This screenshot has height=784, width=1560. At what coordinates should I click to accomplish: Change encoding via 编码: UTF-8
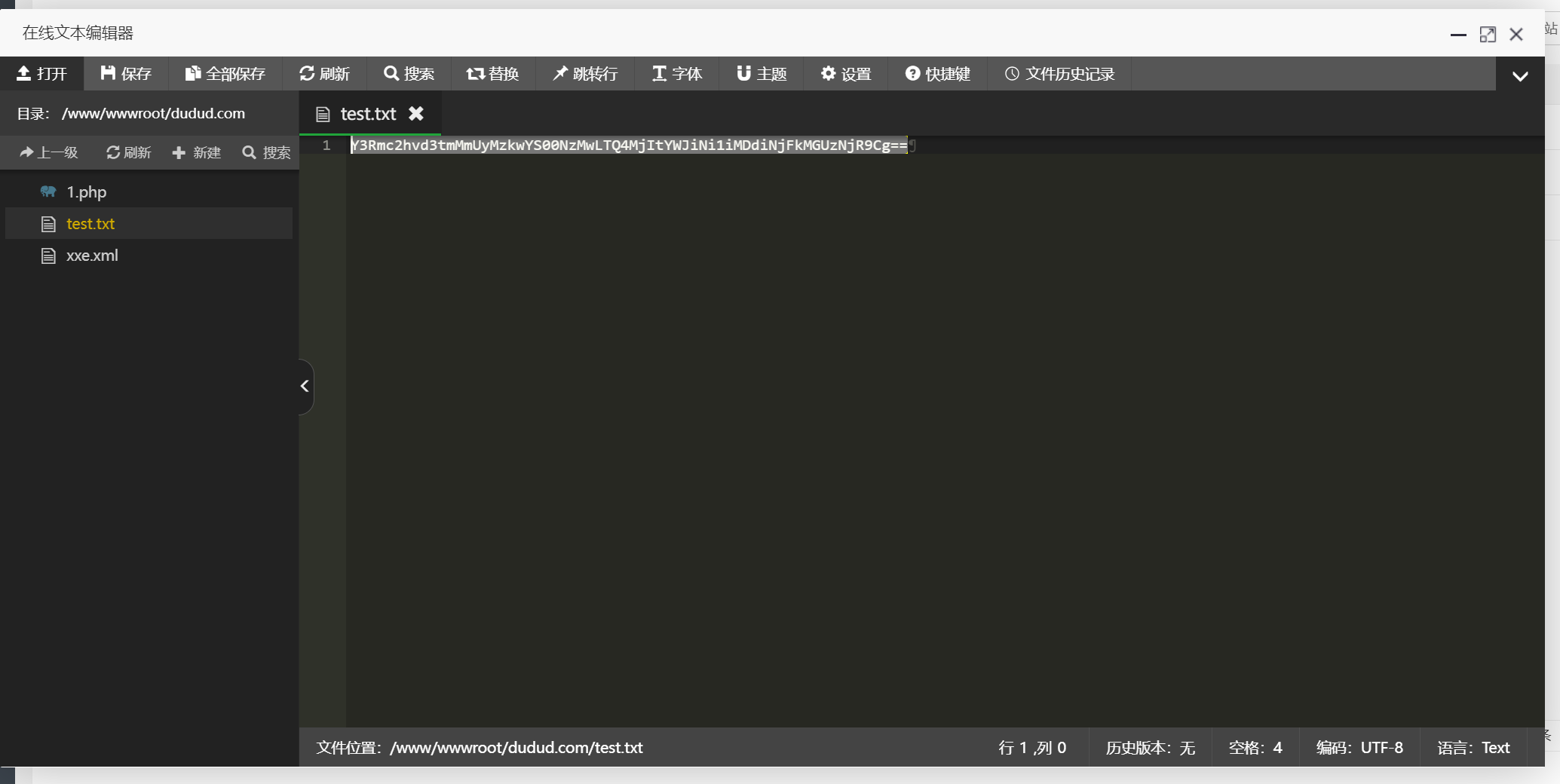[x=1359, y=747]
